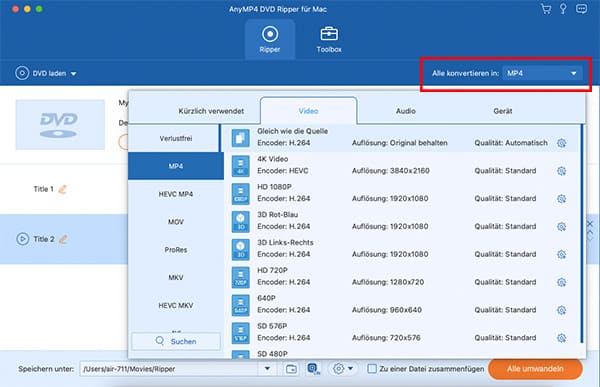Select the 4K Video text row
The width and height of the screenshot is (600, 387).
pos(401,166)
